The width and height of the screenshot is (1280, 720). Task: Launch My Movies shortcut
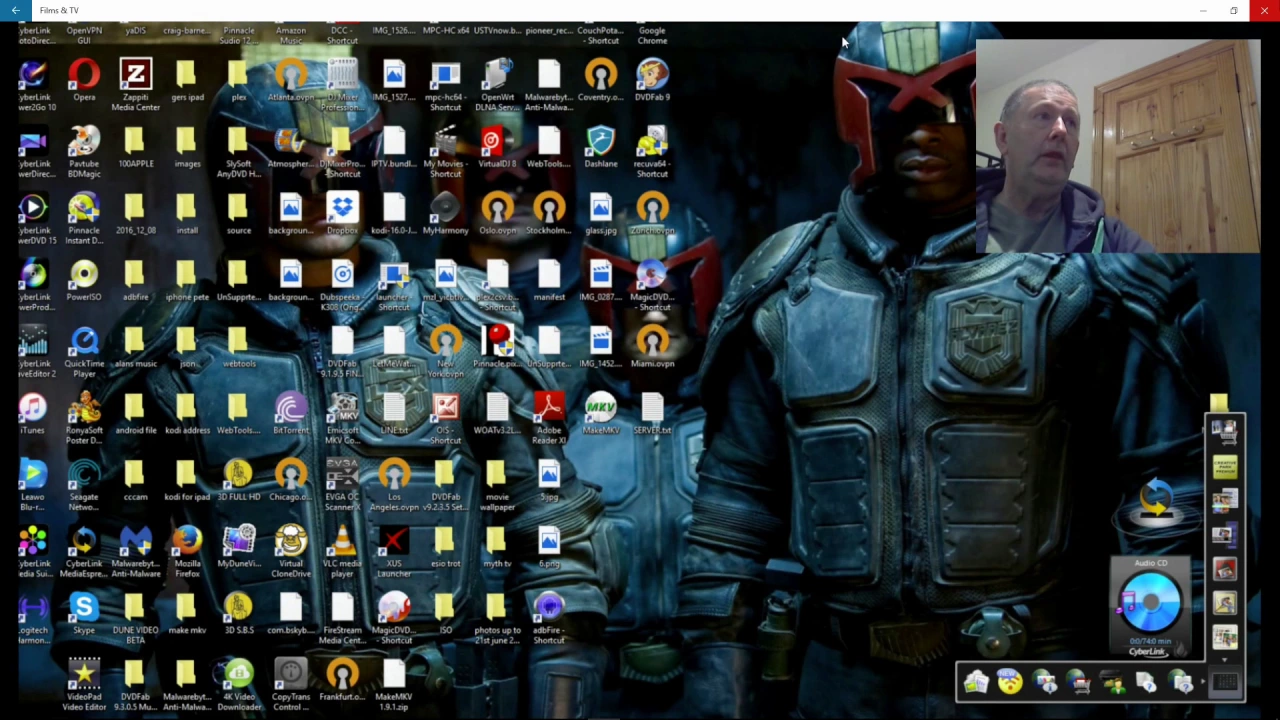click(445, 150)
